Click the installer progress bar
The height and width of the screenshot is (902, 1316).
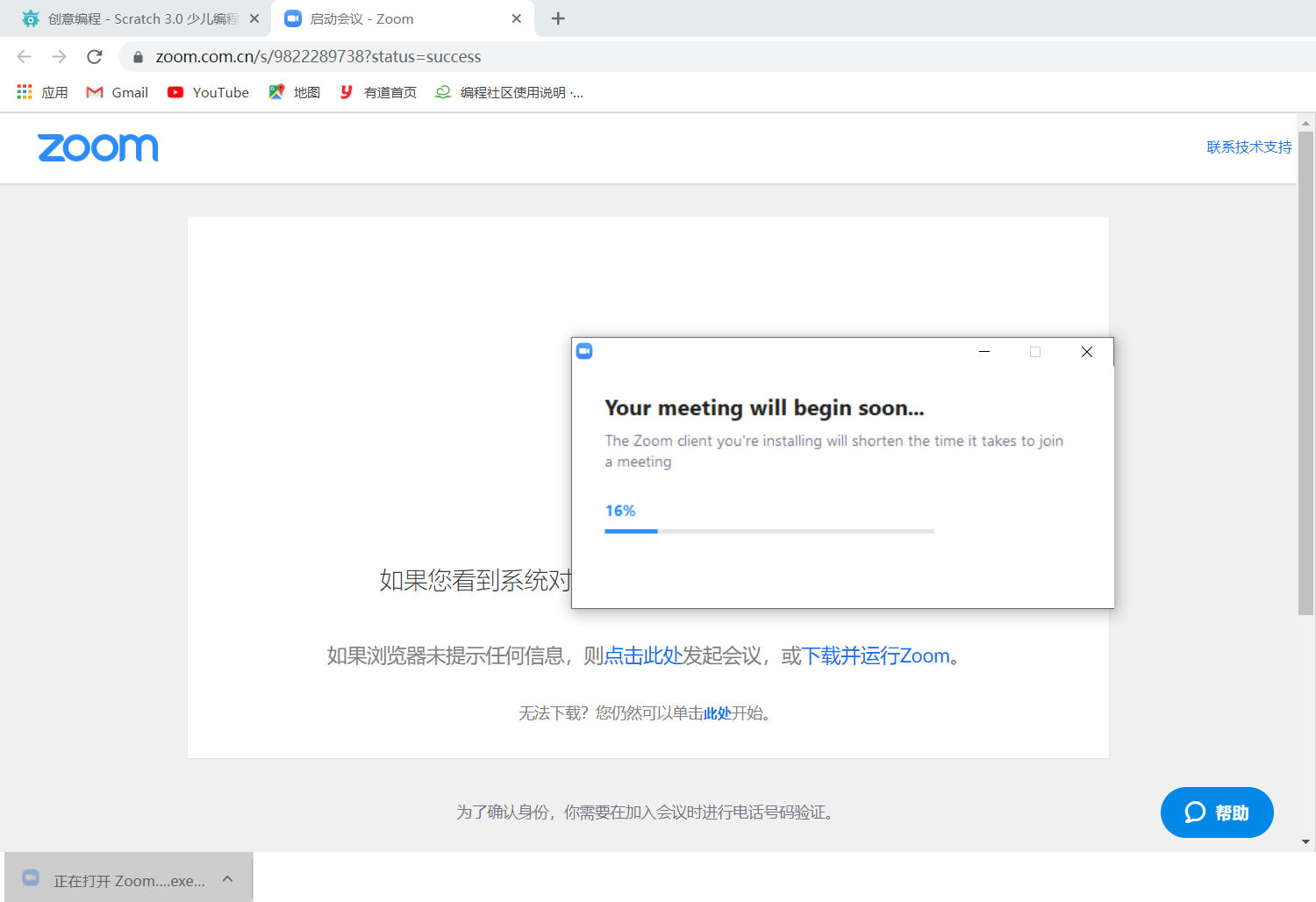(769, 532)
